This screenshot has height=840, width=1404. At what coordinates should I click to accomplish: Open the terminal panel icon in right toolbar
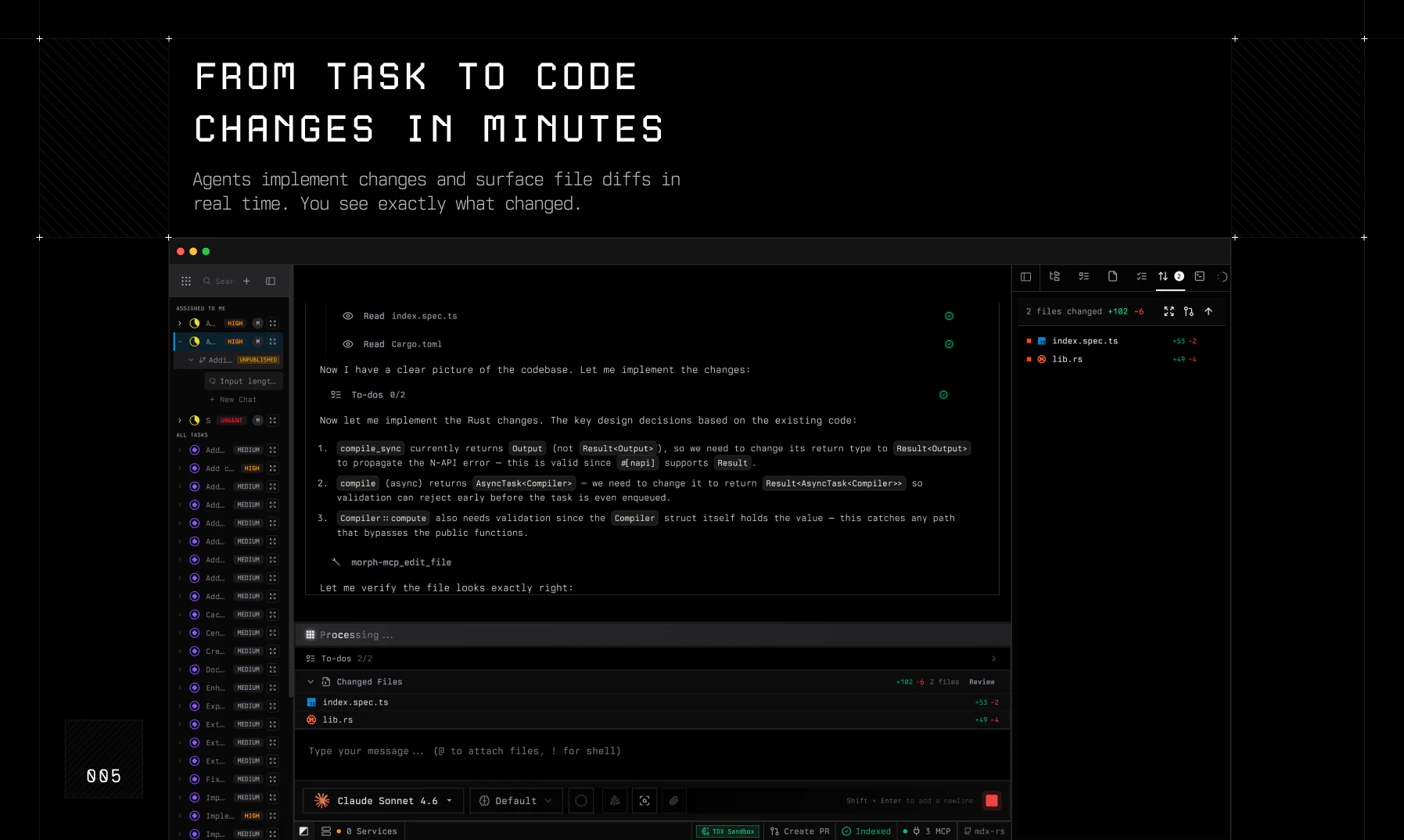[1200, 277]
